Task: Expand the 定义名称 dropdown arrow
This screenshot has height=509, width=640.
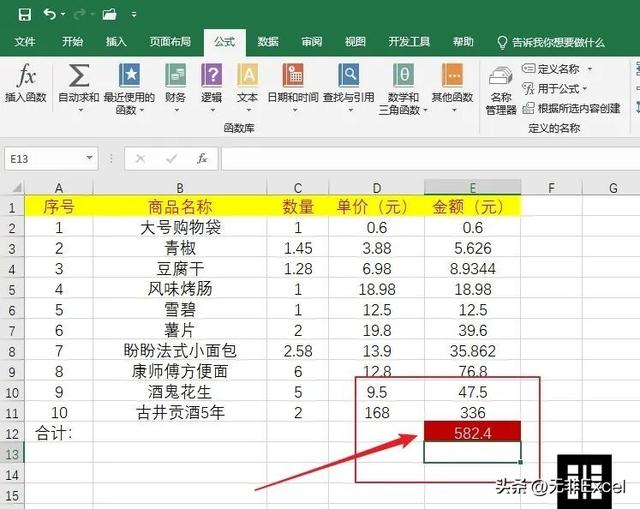Action: click(589, 69)
